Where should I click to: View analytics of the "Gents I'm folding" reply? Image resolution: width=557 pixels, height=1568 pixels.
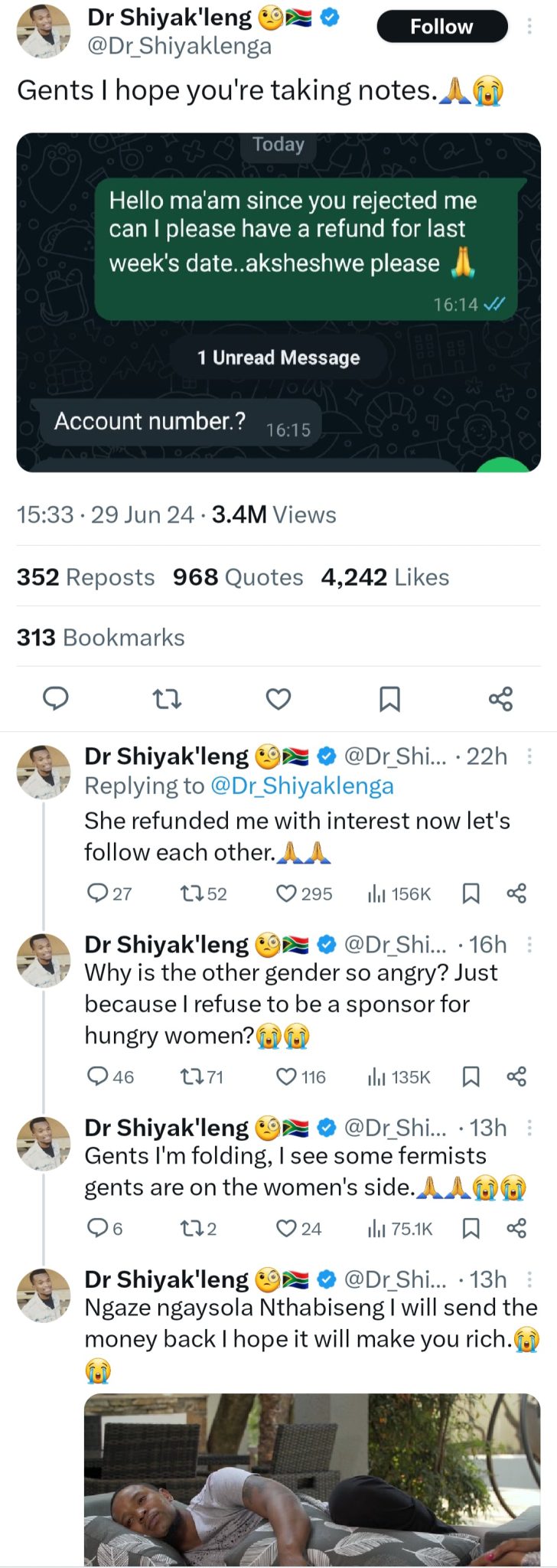click(x=400, y=1229)
